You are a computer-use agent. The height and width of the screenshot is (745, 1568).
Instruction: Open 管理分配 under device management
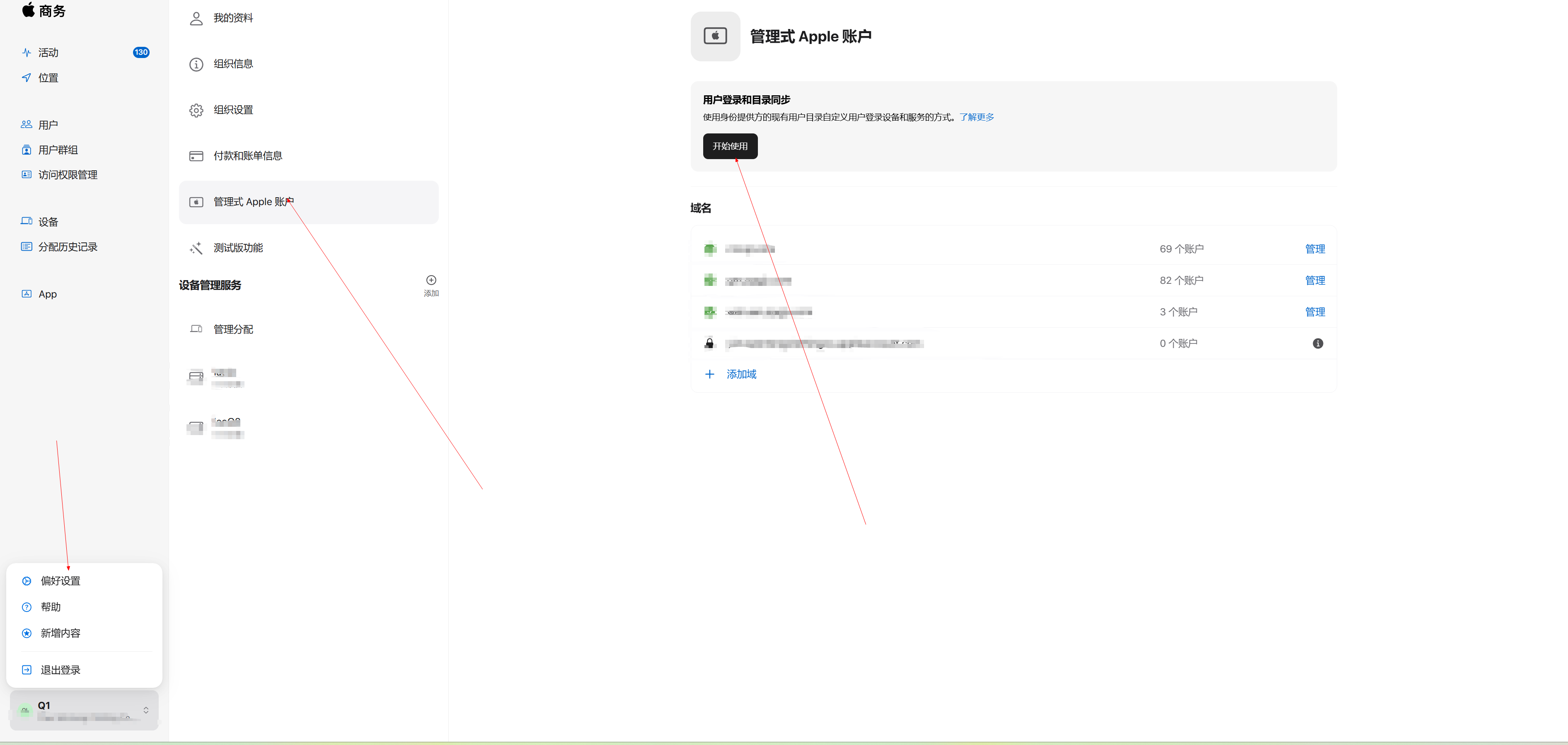pyautogui.click(x=309, y=329)
